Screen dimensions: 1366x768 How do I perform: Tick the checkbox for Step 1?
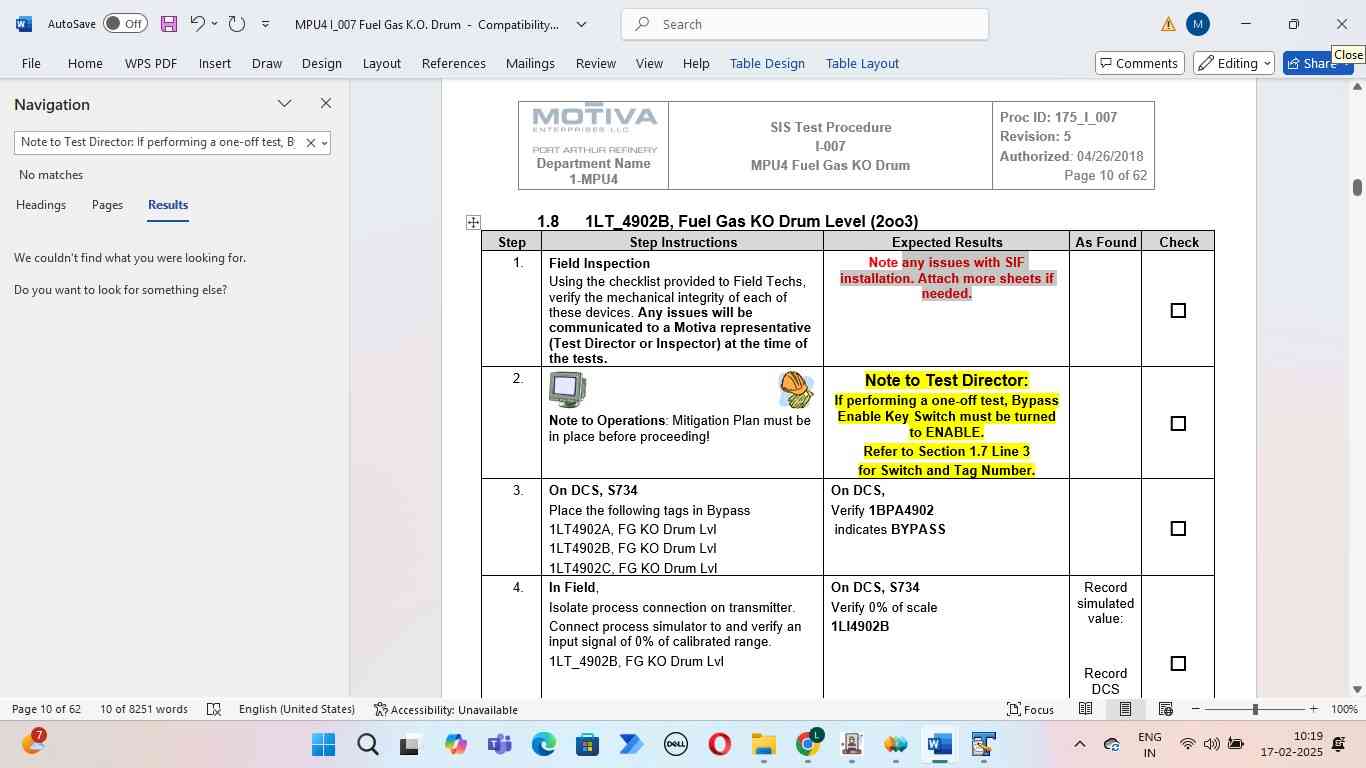(x=1178, y=311)
